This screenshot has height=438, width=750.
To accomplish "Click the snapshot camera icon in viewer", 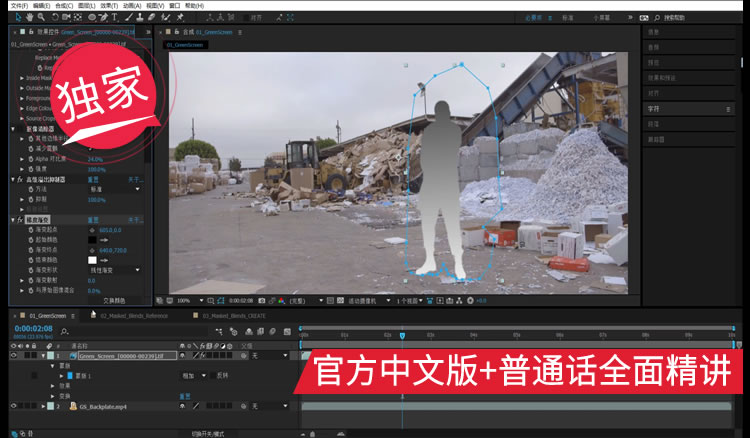I will (x=262, y=301).
